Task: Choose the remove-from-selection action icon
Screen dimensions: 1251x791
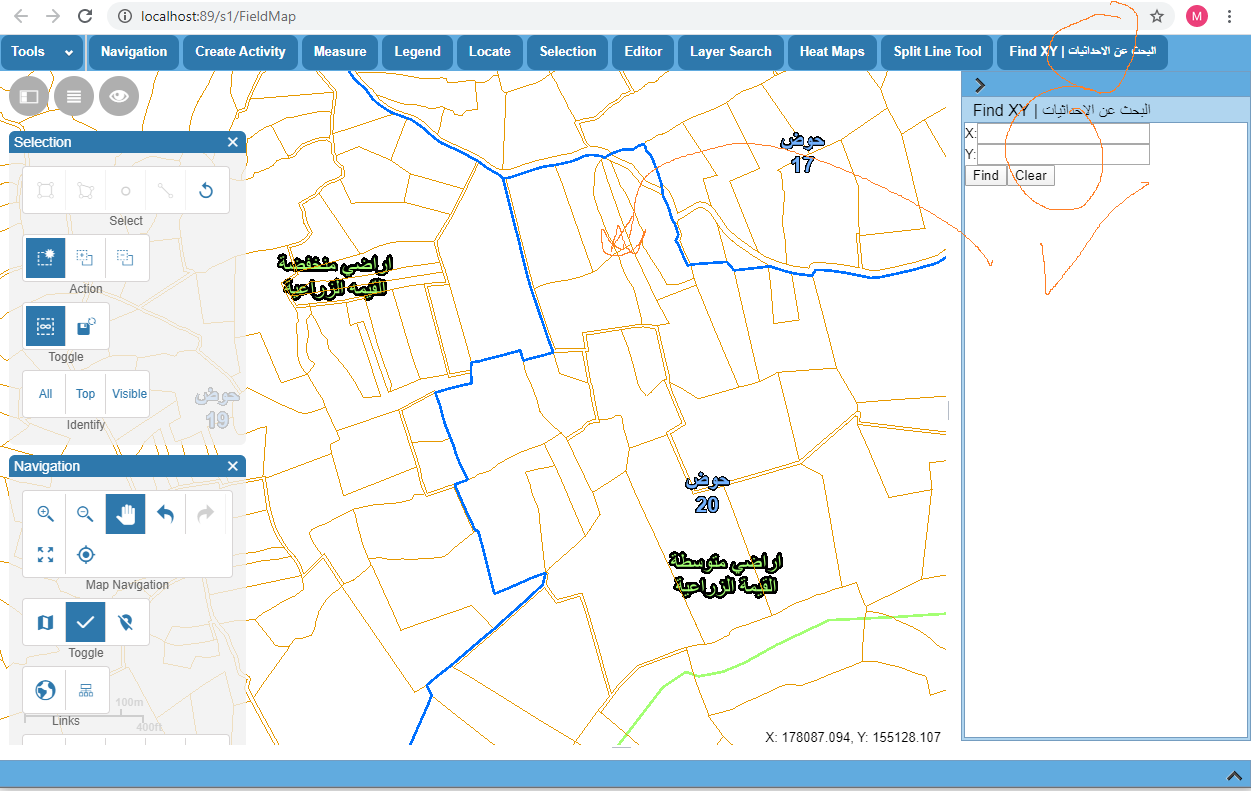Action: point(125,258)
